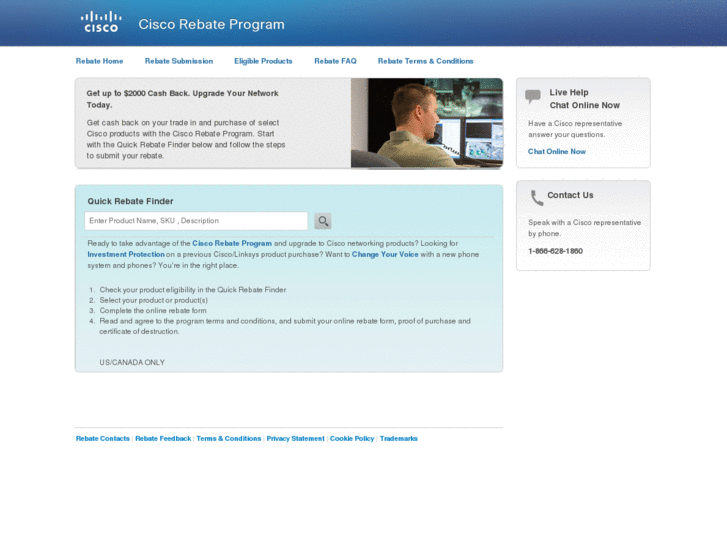Click the Chat Online Now link

coord(557,152)
